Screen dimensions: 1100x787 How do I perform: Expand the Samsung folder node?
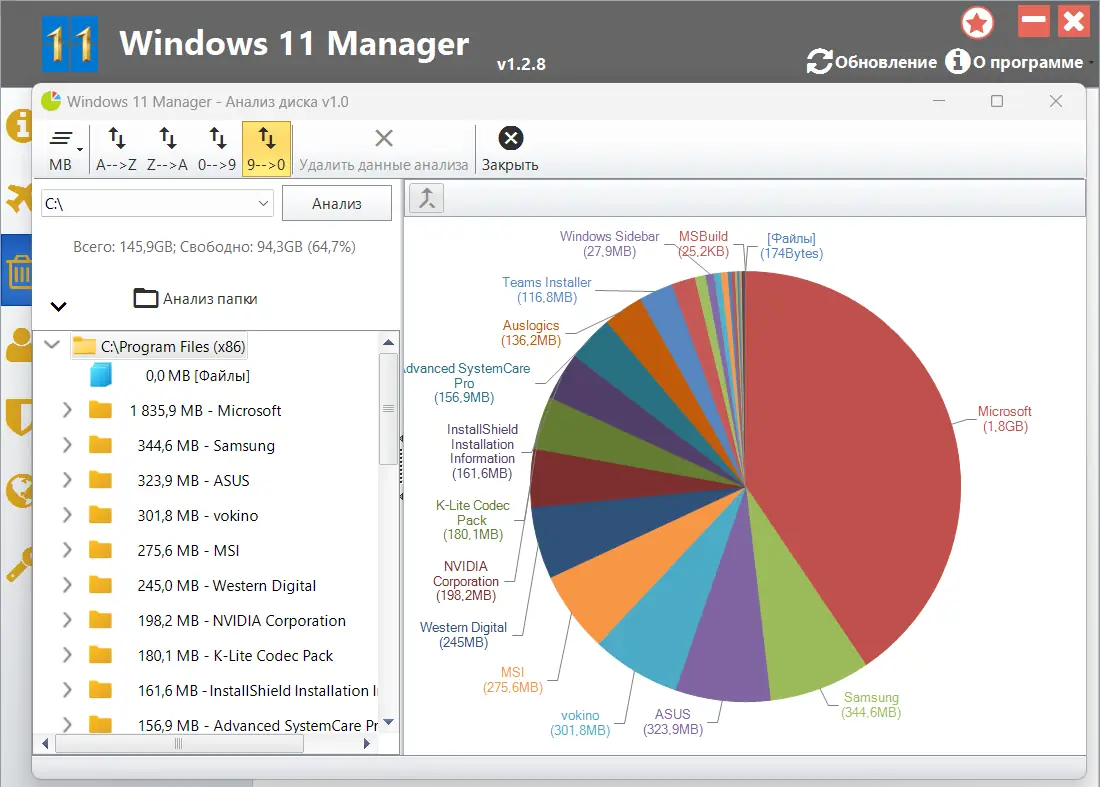67,445
